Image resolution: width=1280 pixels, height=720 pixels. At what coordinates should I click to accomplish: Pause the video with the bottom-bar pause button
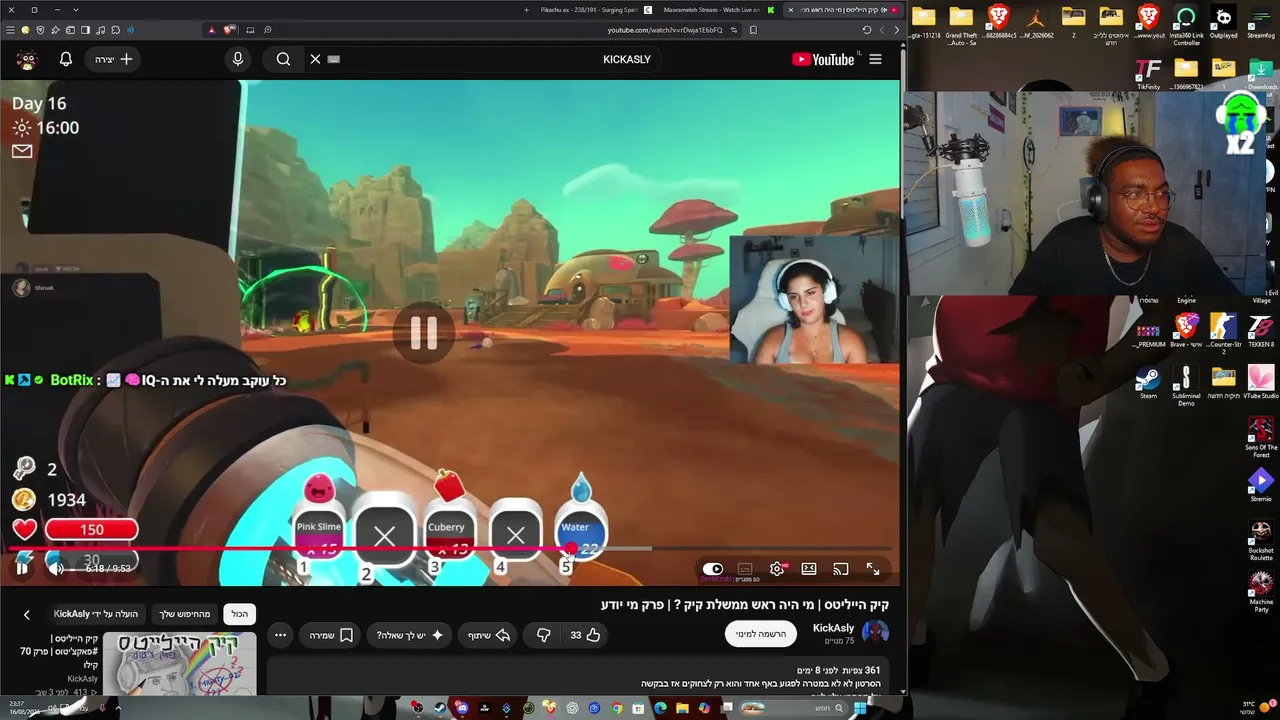point(22,568)
